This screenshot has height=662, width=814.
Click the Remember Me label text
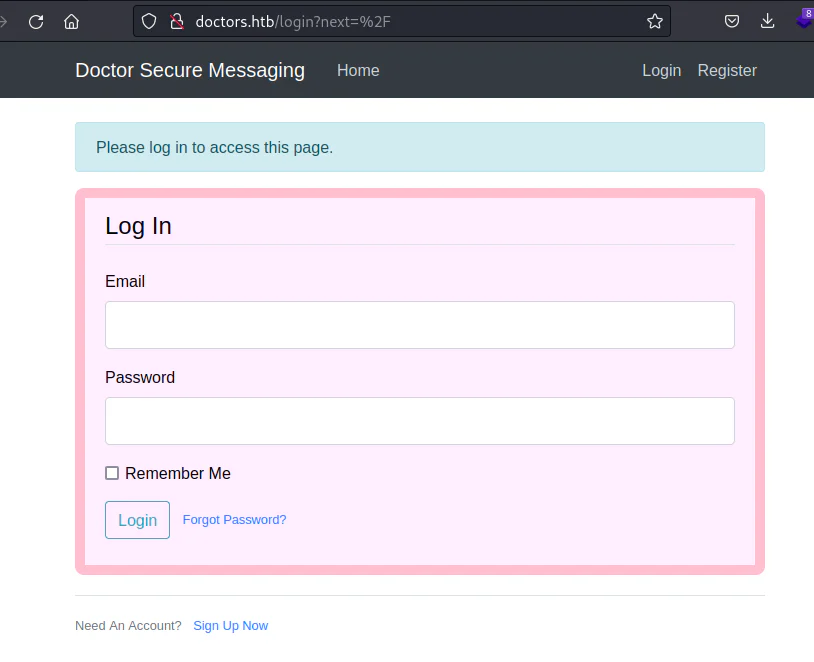(178, 474)
